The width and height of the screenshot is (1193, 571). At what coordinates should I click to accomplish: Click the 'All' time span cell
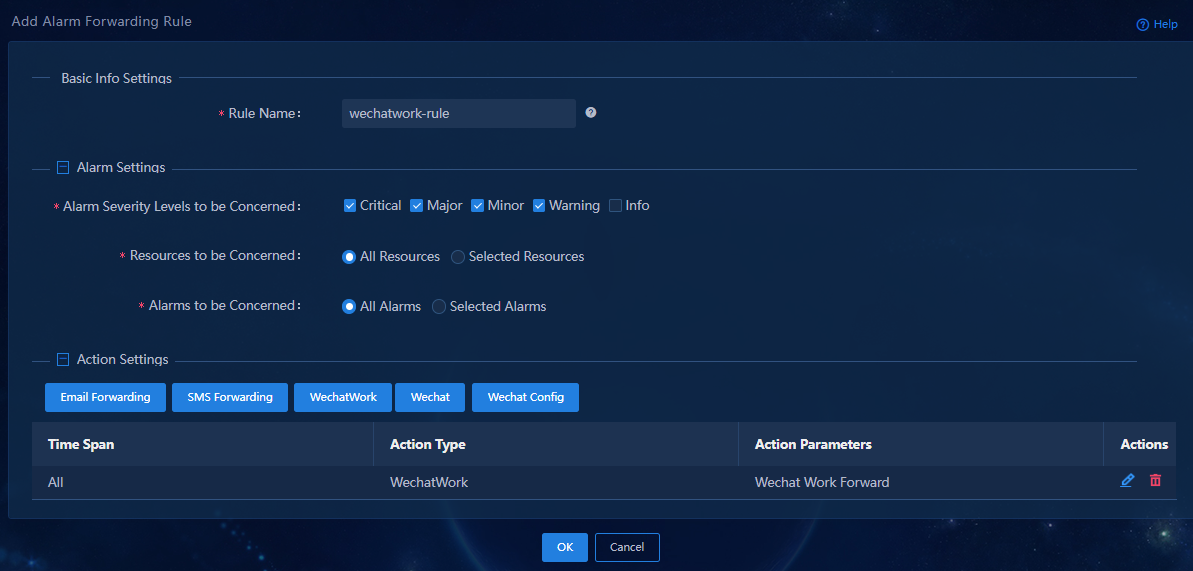point(202,482)
